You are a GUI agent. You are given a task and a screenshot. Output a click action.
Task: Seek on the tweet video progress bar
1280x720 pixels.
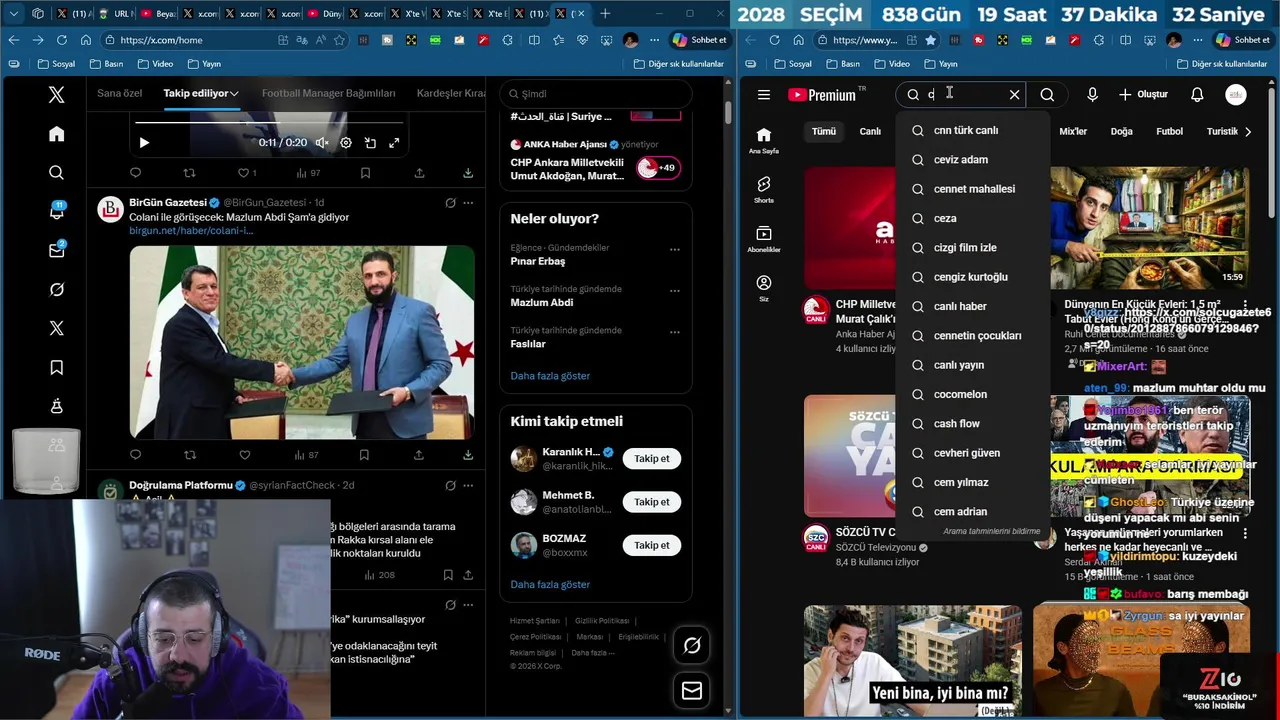[x=268, y=123]
